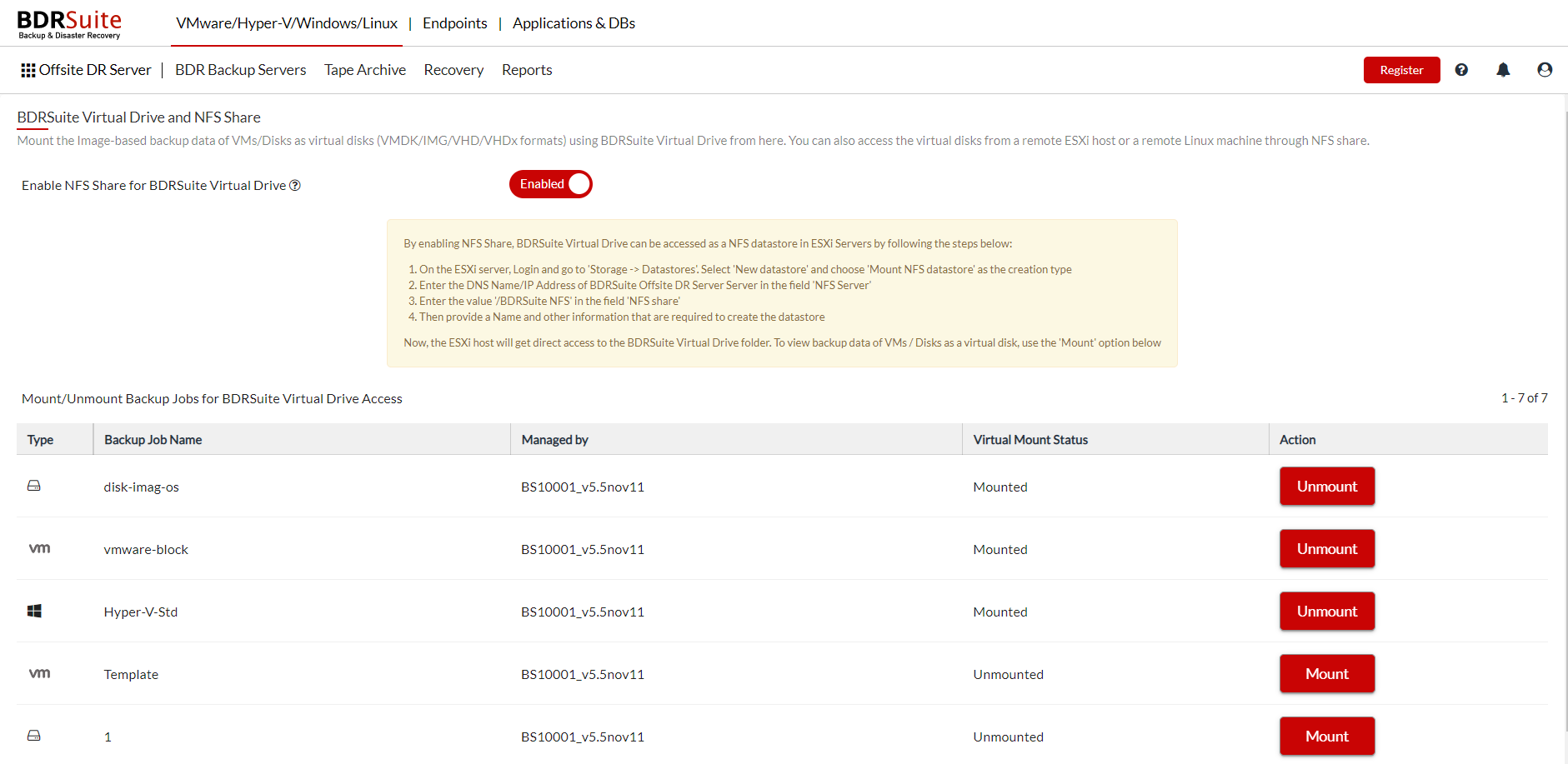
Task: Click Windows icon in Hyper-V-Std row
Action: [x=34, y=611]
